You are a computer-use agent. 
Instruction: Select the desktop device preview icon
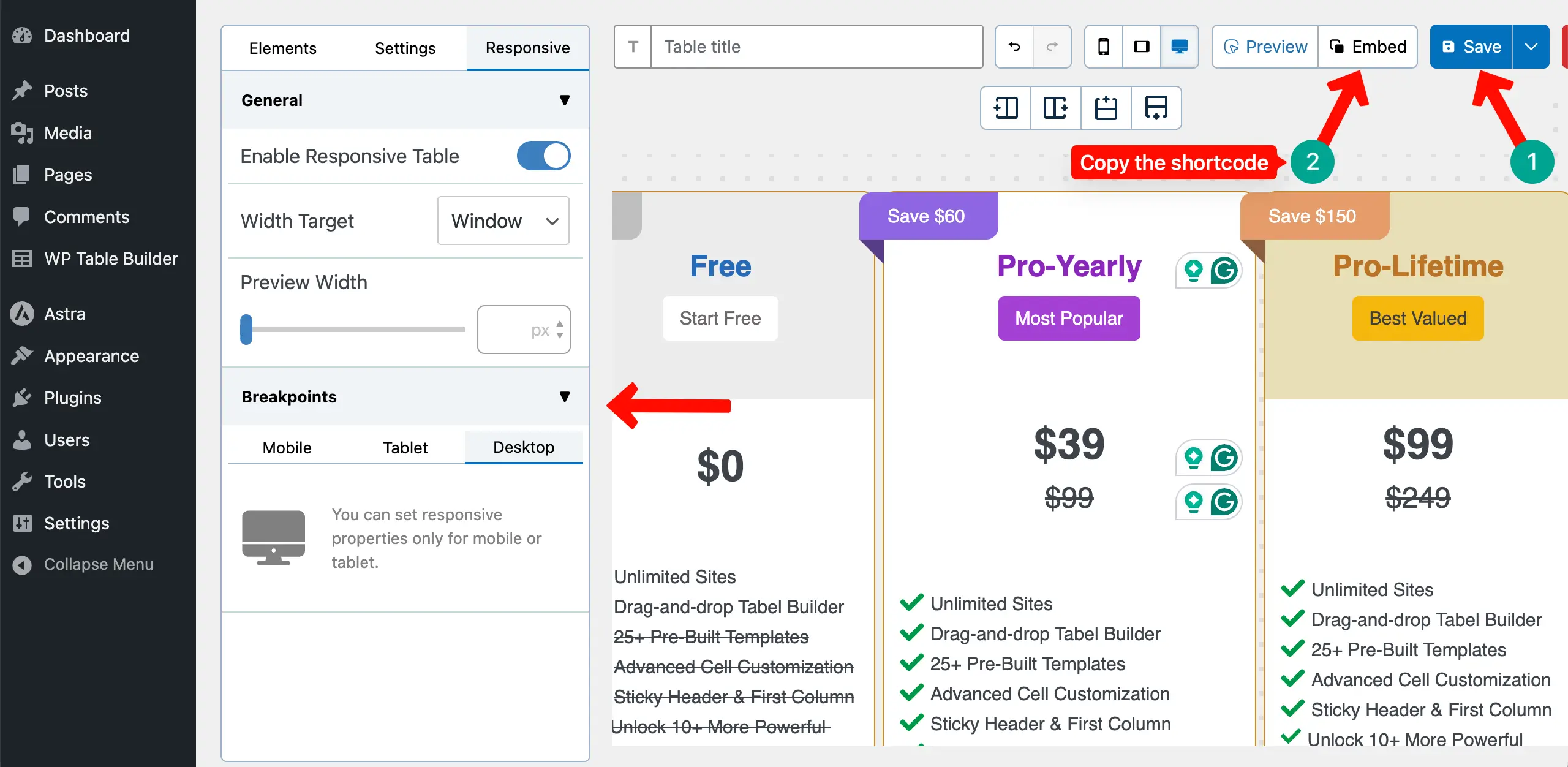(1179, 47)
